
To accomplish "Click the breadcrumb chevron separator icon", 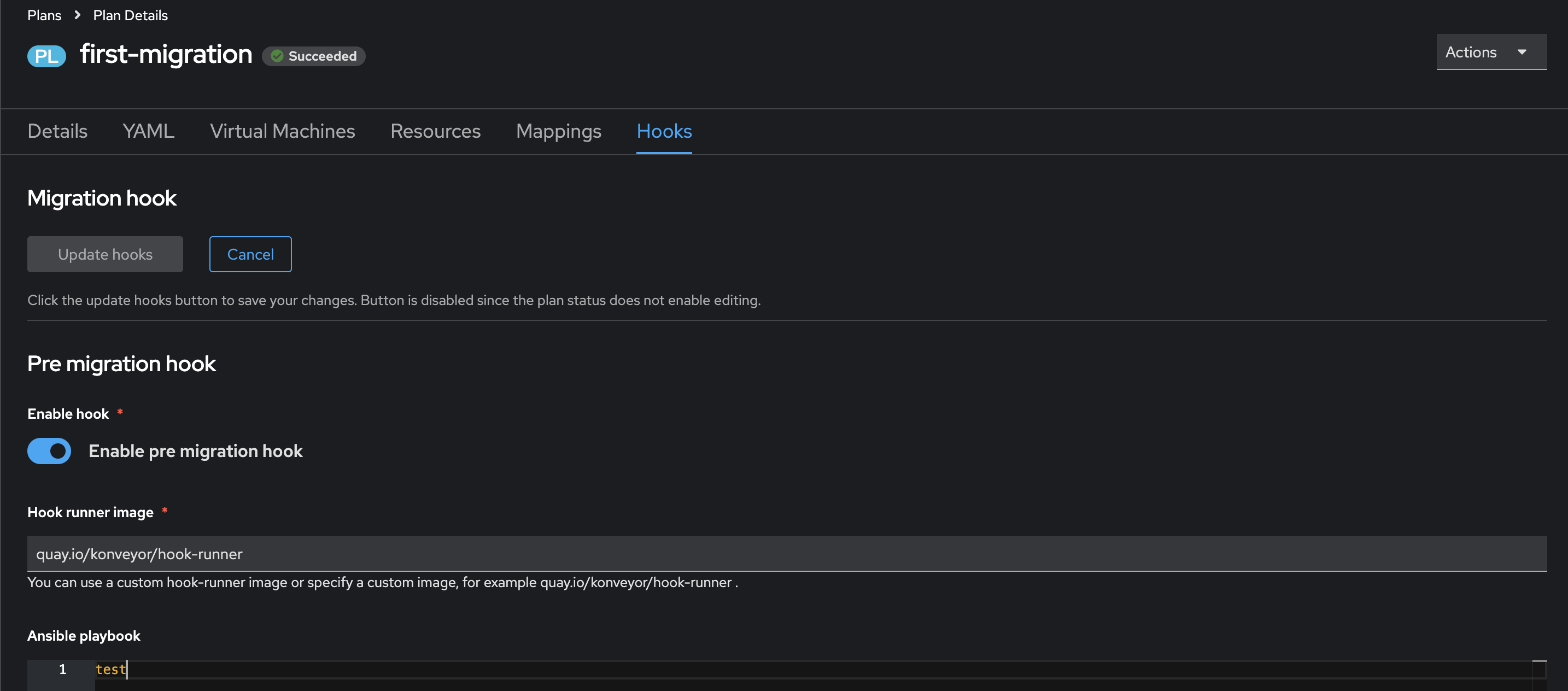I will click(x=77, y=15).
